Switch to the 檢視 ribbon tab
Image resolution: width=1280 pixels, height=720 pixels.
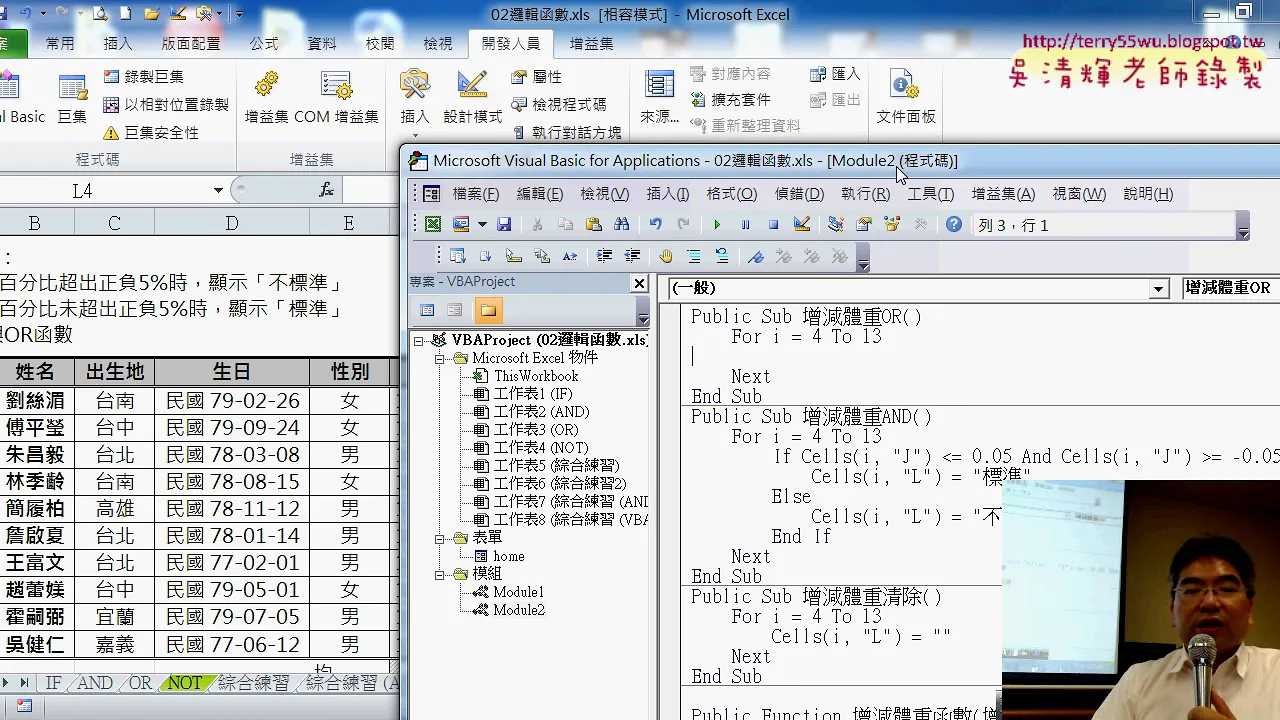point(438,43)
